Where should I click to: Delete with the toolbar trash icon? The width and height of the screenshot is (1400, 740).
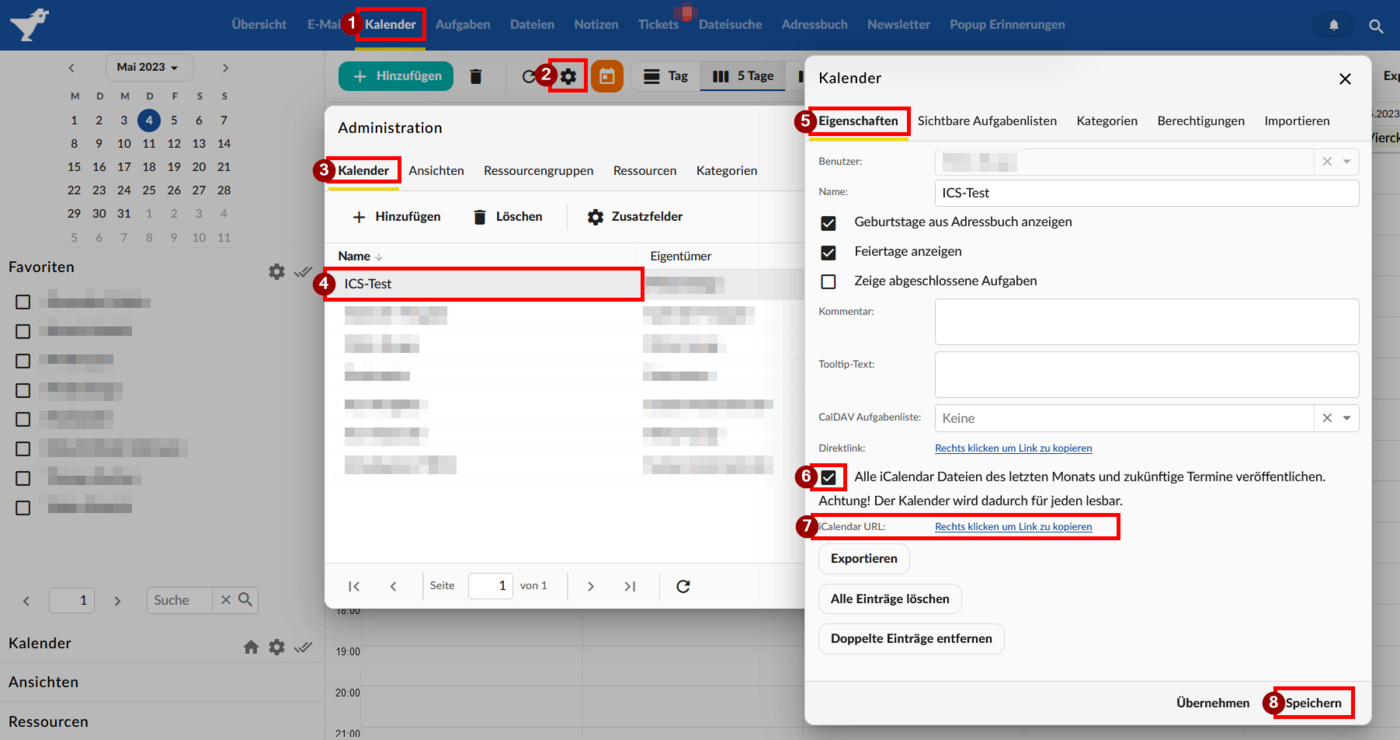(476, 76)
